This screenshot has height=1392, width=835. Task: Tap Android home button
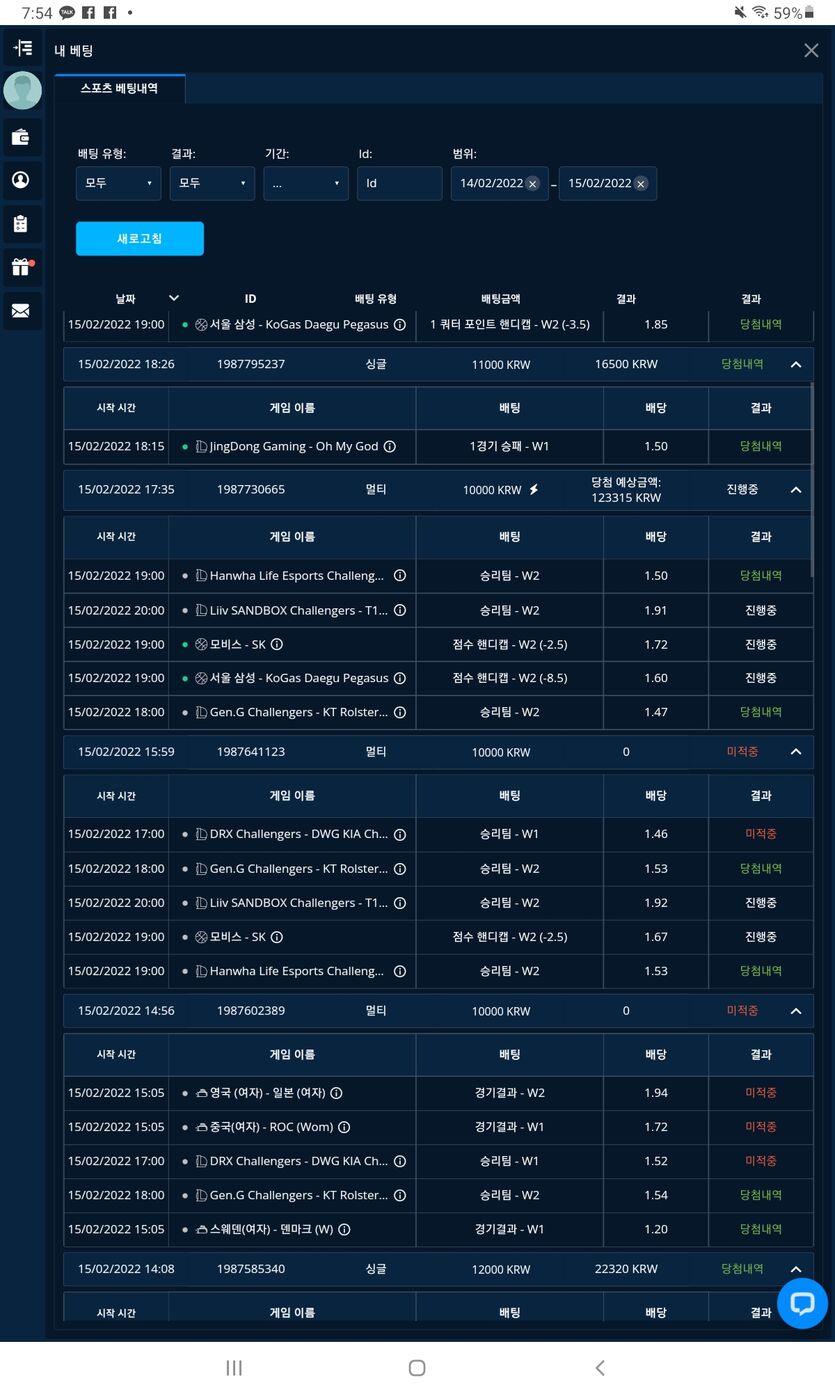(x=417, y=1368)
